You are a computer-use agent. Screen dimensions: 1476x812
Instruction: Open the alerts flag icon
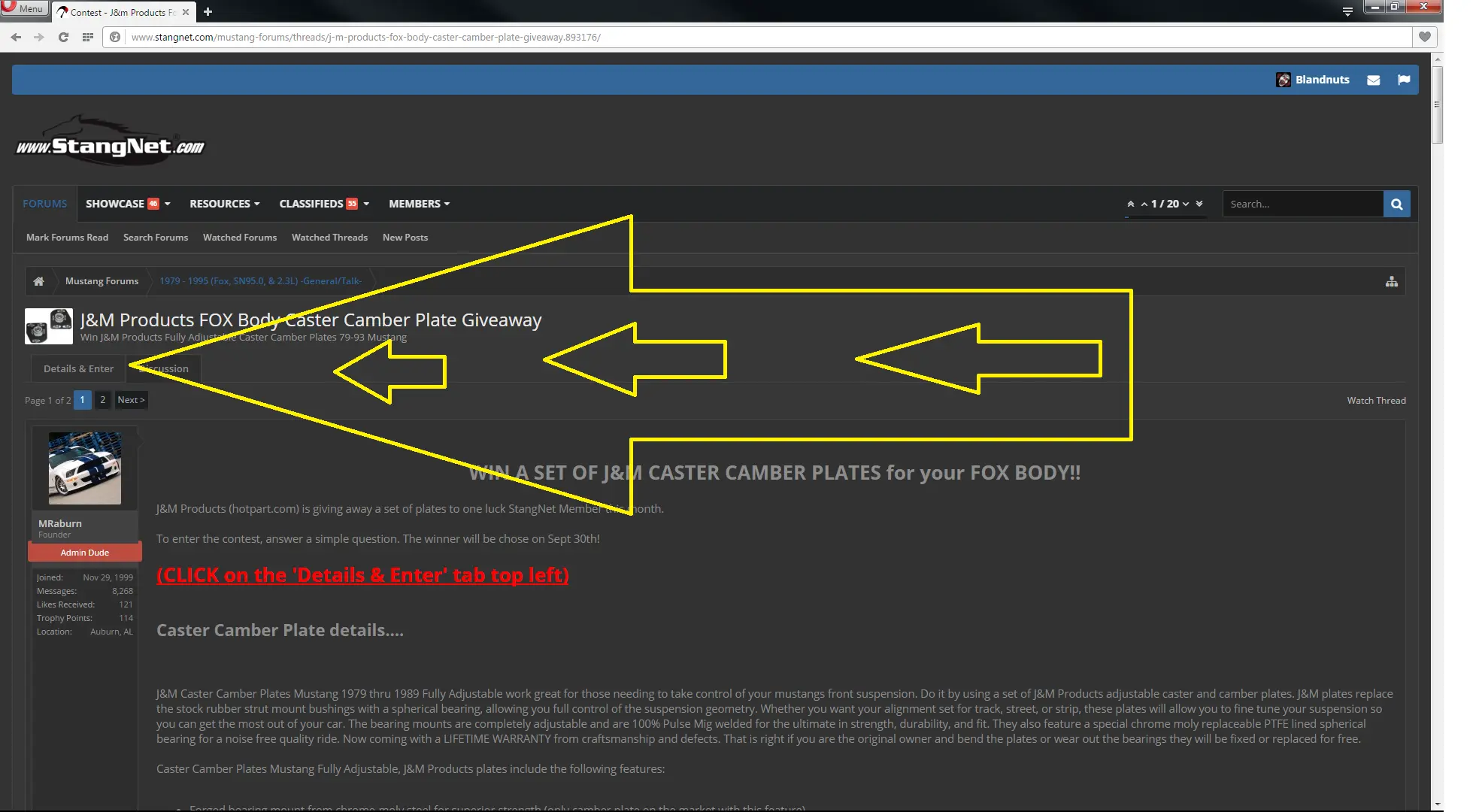pyautogui.click(x=1404, y=80)
